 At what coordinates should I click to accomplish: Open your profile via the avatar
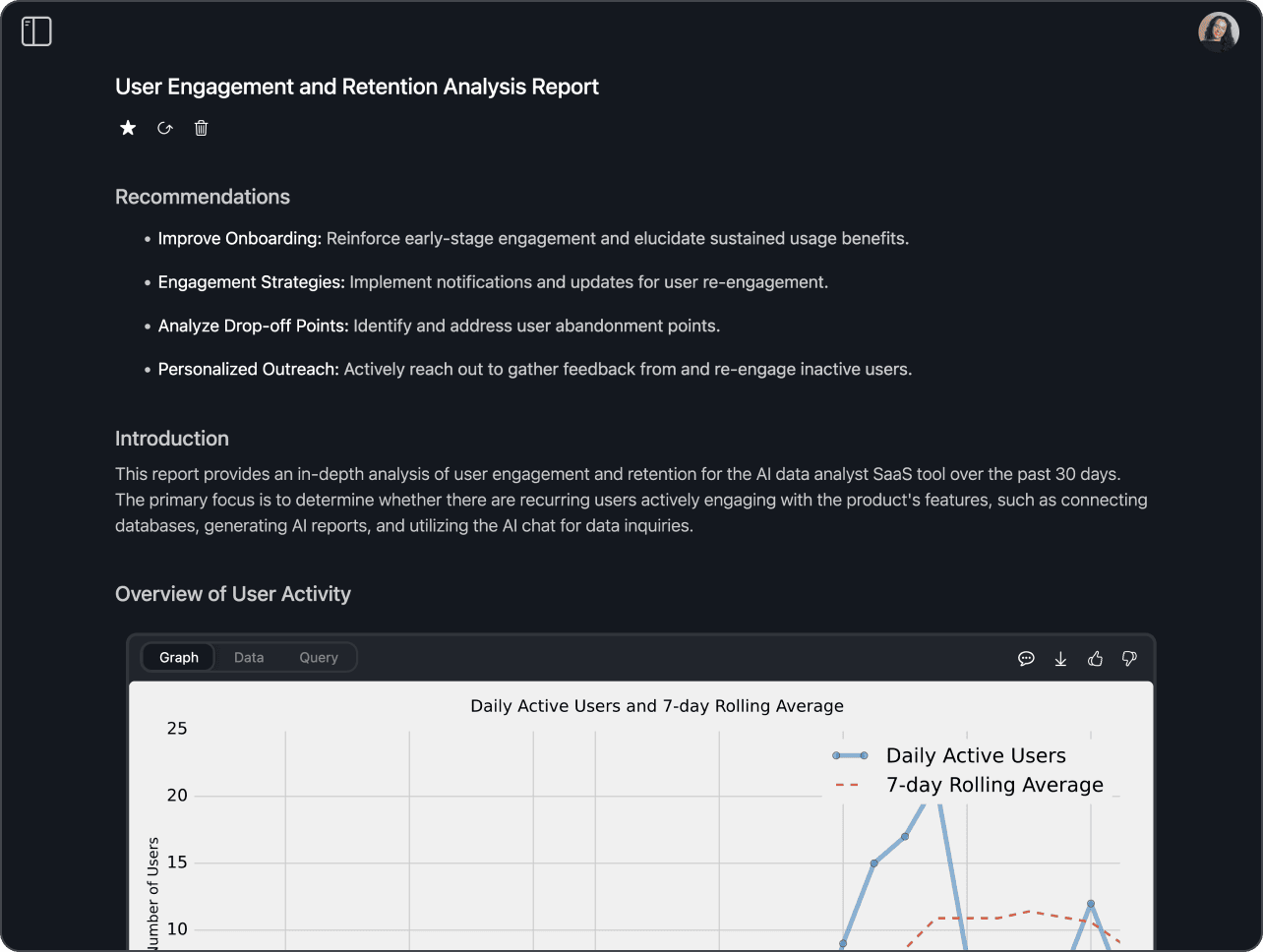point(1218,31)
